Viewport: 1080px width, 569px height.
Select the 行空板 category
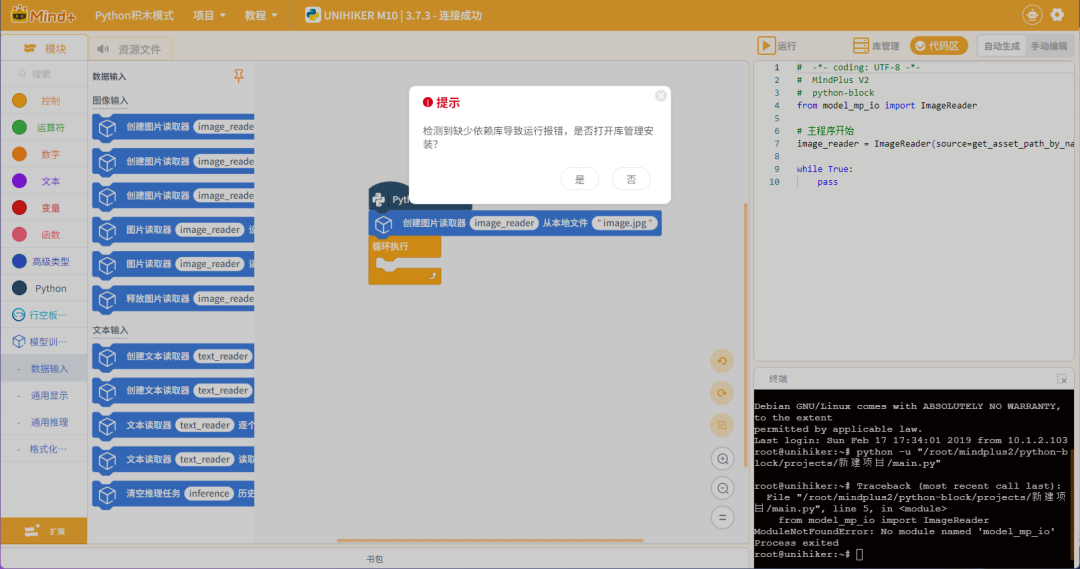coord(43,315)
